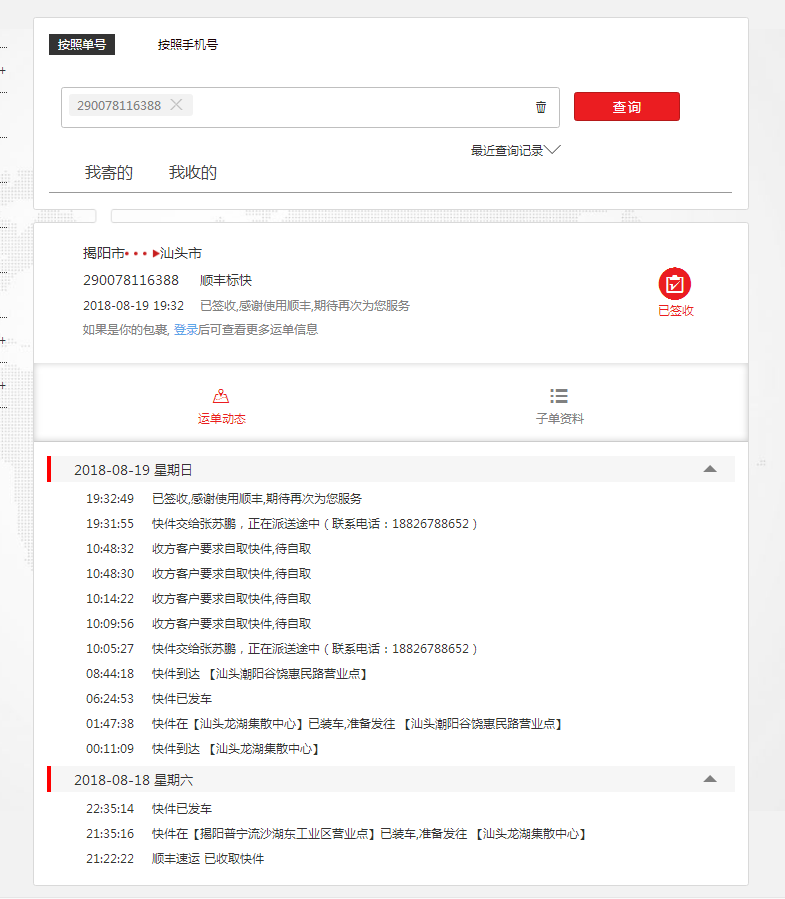This screenshot has width=785, height=899.
Task: Open the 我收的 tab
Action: pos(193,173)
